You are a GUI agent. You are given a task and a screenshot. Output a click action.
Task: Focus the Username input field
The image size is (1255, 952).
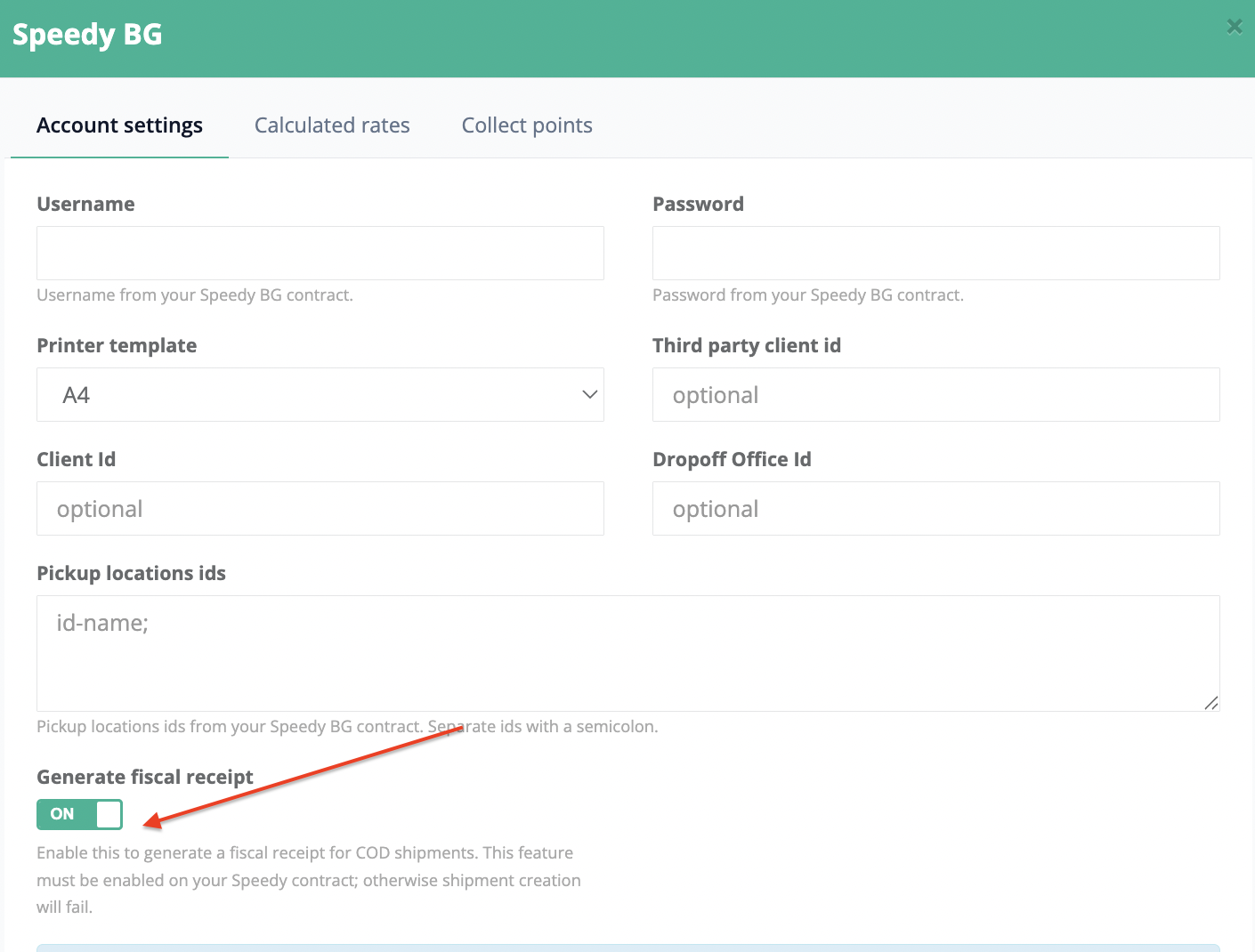pos(320,253)
